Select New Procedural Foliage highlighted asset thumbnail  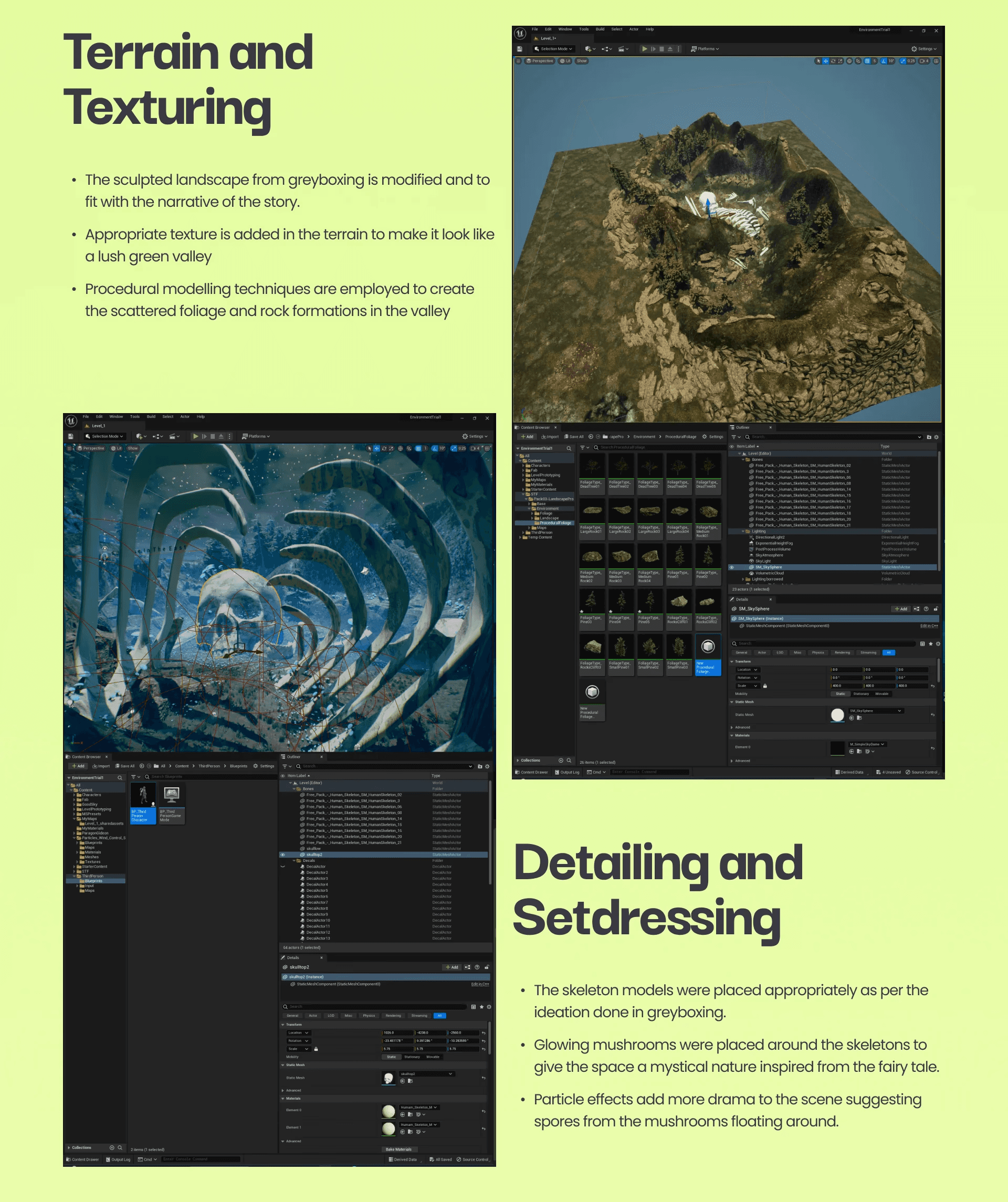(708, 647)
